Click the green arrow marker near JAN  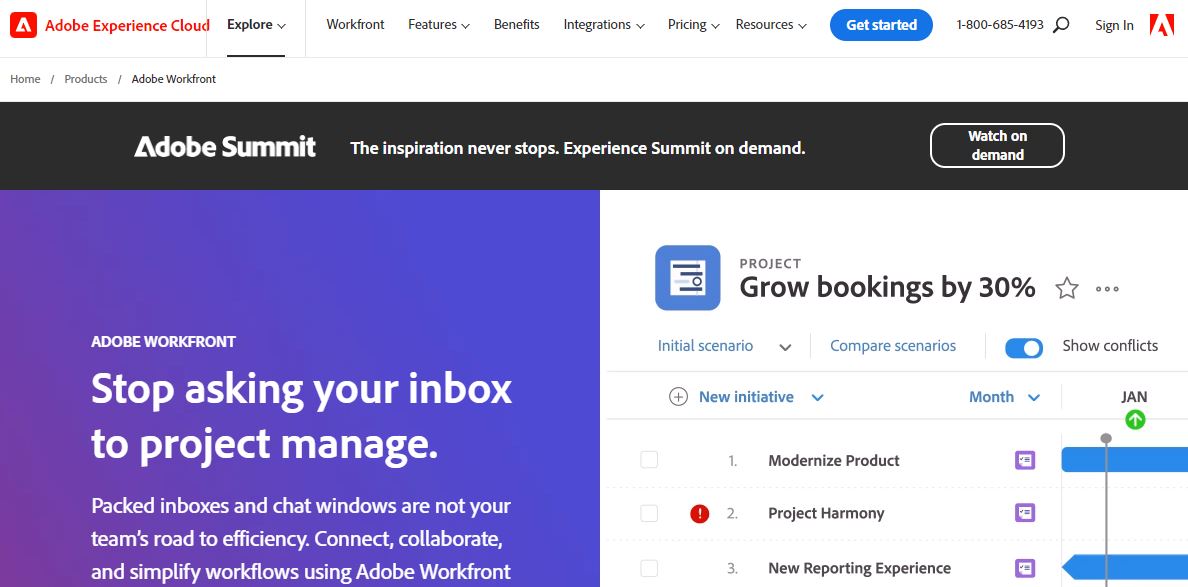tap(1136, 421)
